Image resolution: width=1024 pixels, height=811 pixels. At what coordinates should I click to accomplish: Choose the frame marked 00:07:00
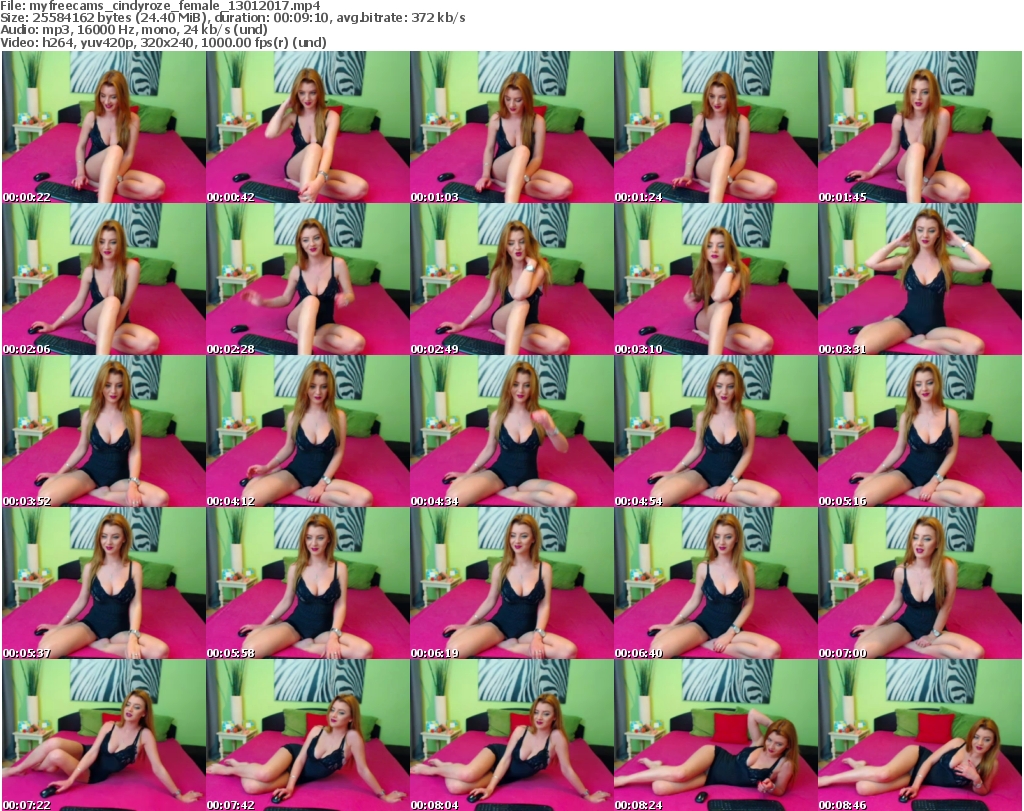point(920,583)
